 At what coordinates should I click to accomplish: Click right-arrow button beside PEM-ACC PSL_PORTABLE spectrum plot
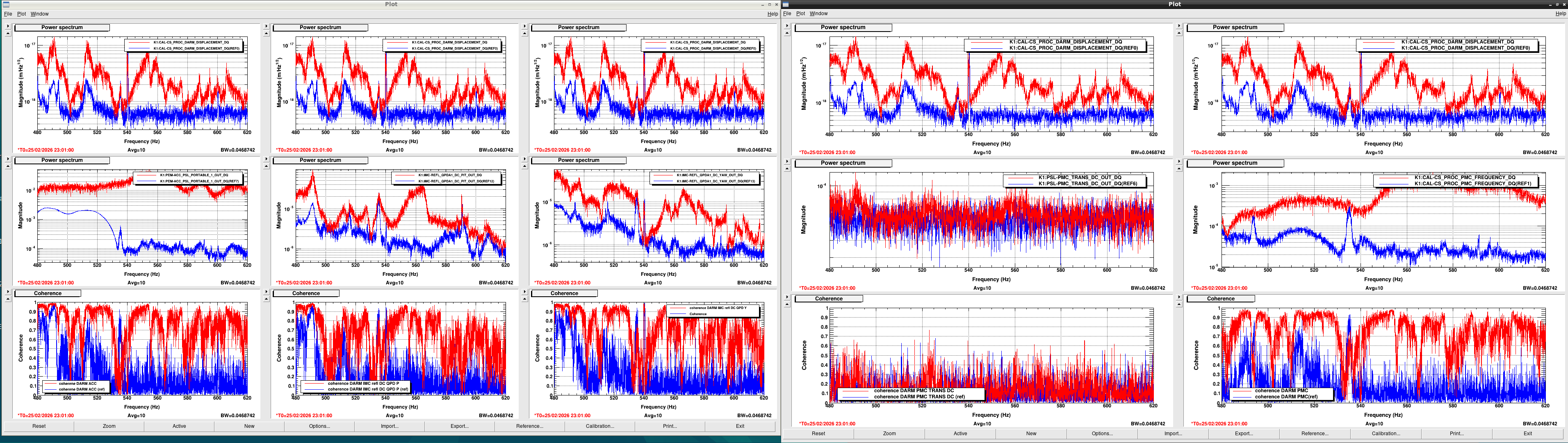coord(8,159)
